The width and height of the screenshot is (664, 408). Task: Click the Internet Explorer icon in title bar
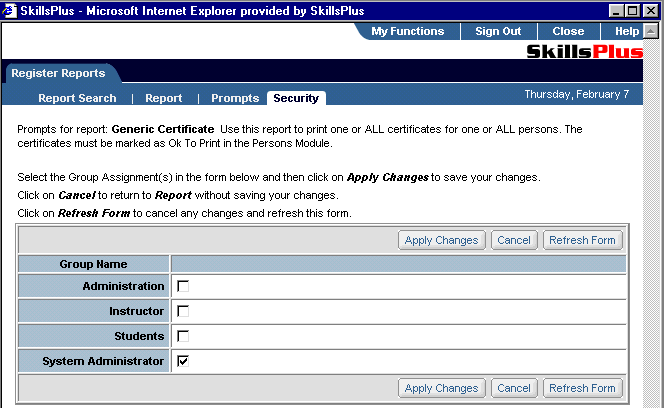tap(9, 10)
